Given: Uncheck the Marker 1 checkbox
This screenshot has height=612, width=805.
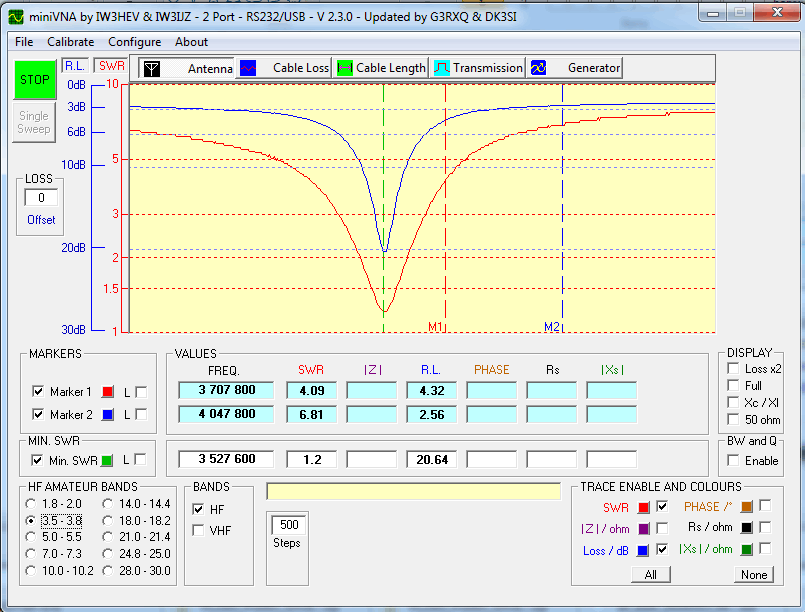Looking at the screenshot, I should [x=38, y=390].
